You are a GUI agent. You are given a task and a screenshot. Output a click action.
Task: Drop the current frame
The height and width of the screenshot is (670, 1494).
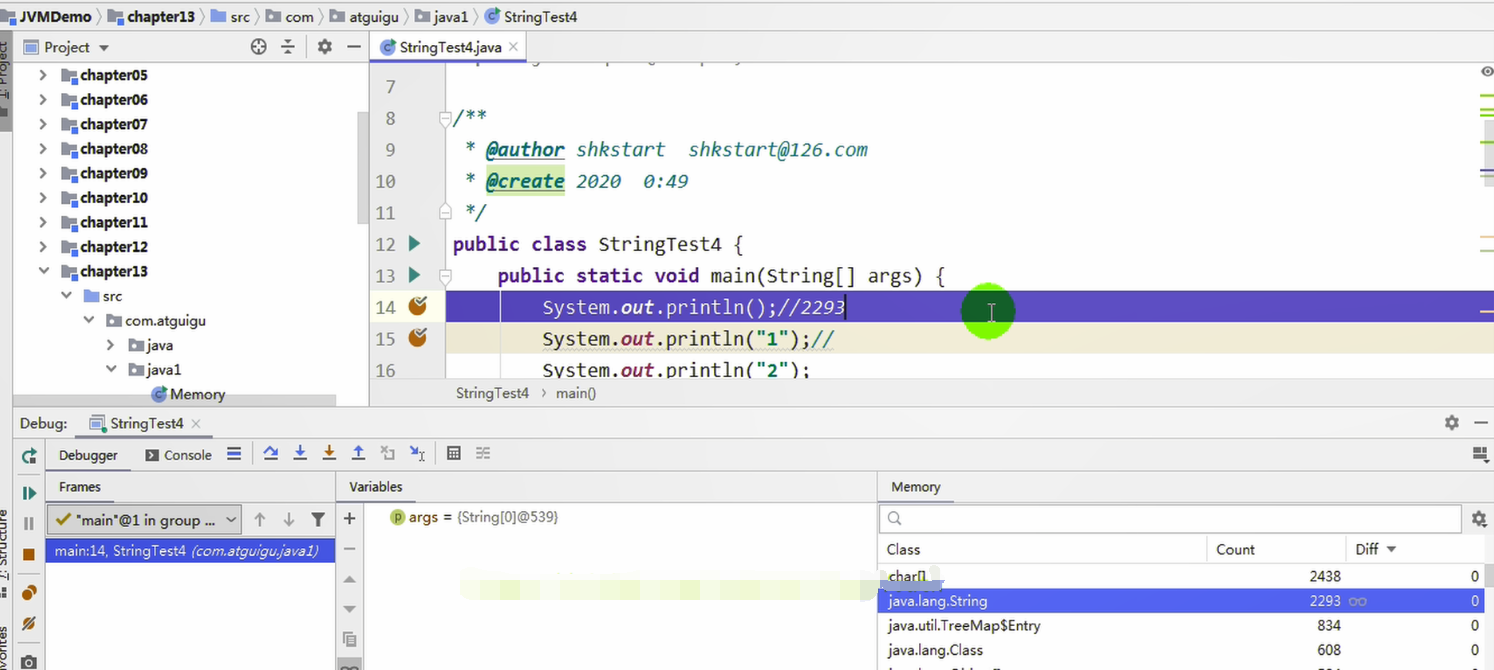click(388, 454)
